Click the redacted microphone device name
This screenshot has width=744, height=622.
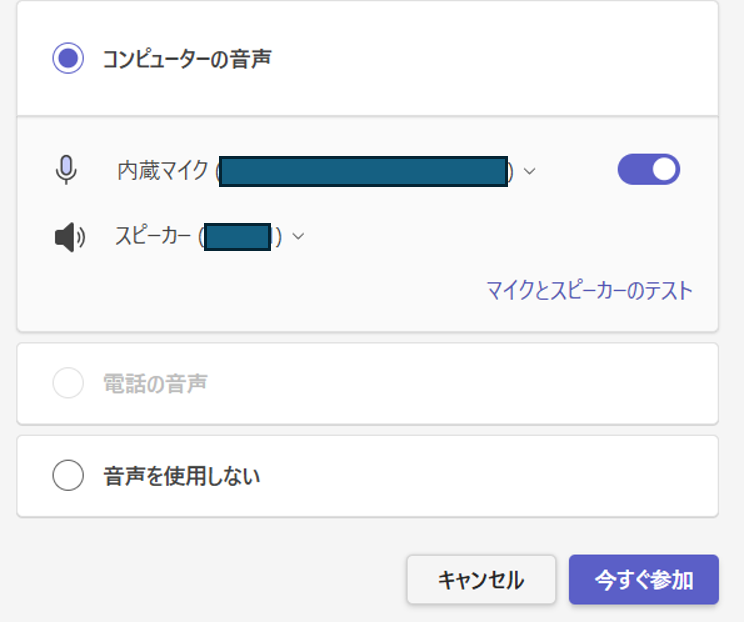pos(363,171)
